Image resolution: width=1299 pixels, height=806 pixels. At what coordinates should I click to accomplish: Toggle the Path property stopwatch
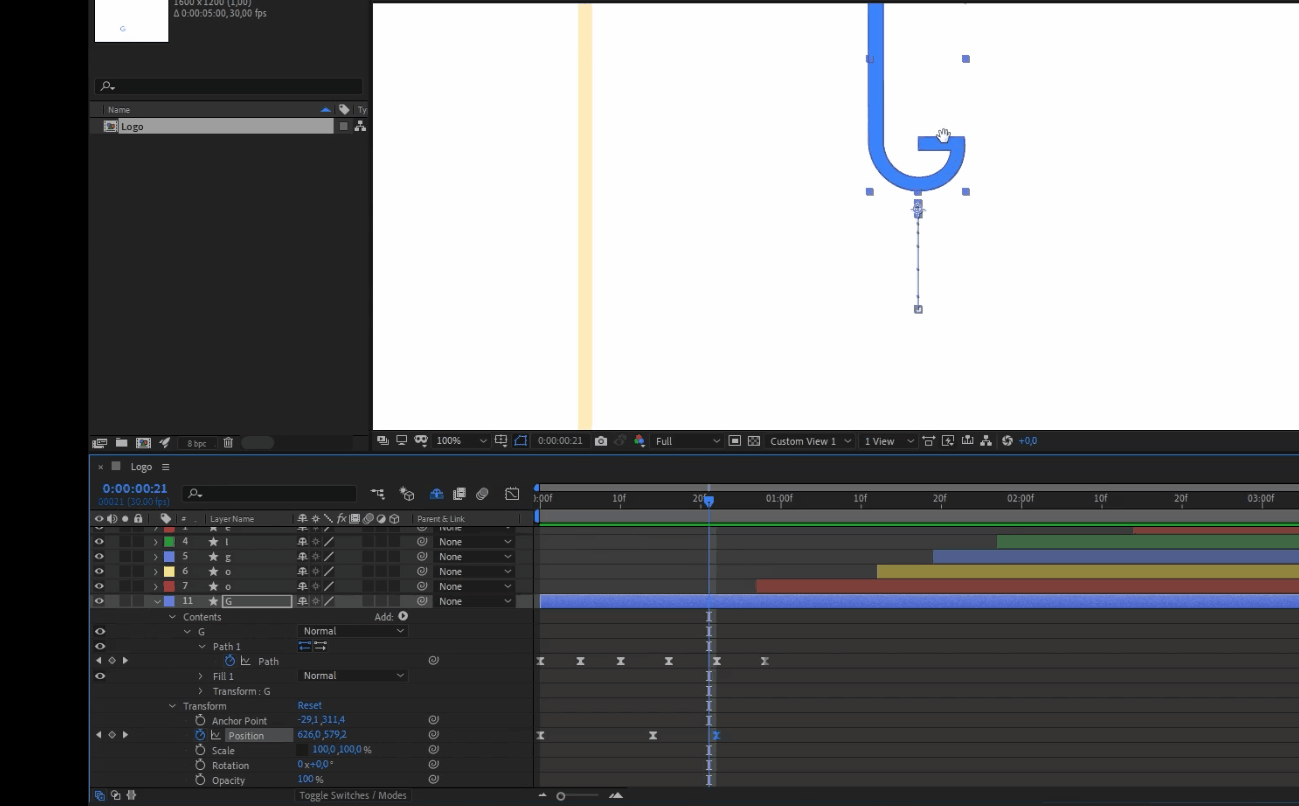point(230,661)
